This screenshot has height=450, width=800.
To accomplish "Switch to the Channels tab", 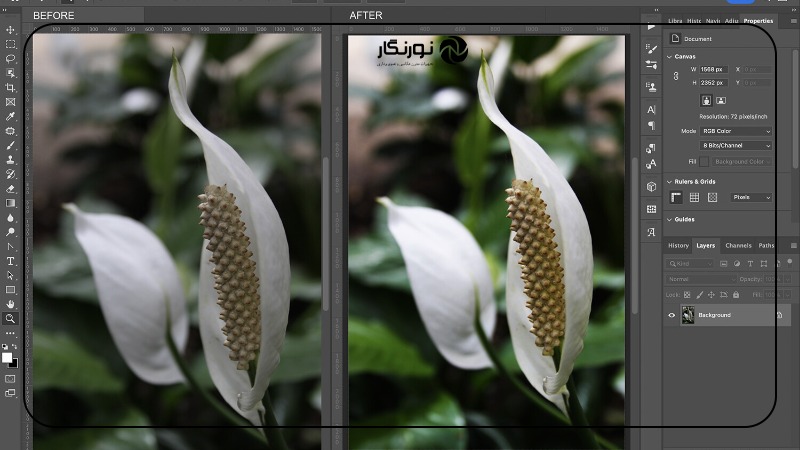I will pos(738,245).
